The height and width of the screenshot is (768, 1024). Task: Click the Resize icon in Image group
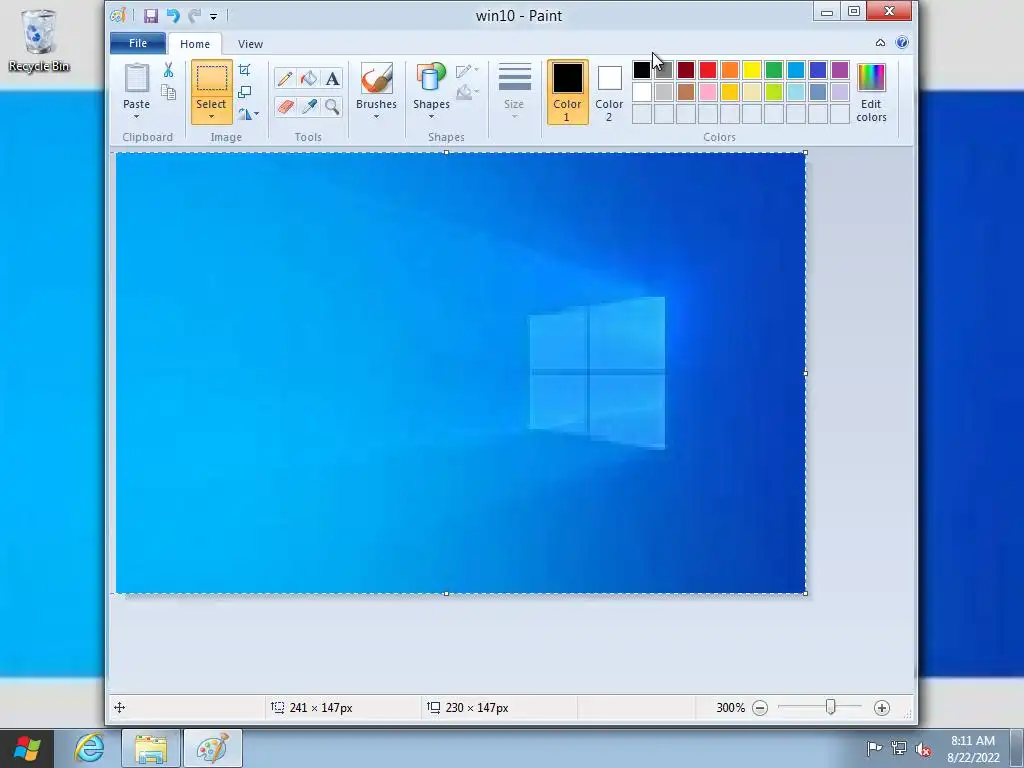(244, 92)
